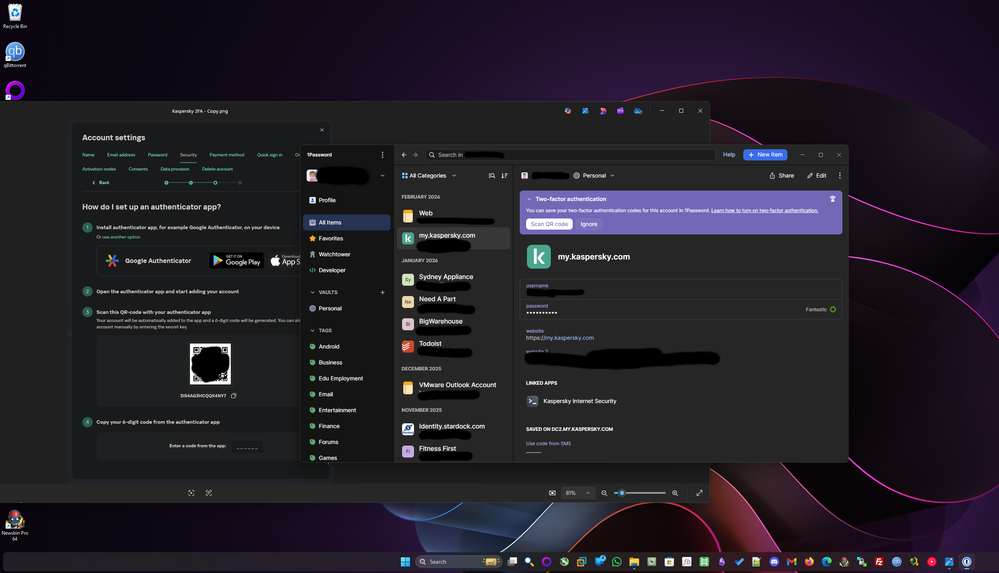Open the Windows Start menu
Screen dimensions: 999x573
tap(406, 562)
